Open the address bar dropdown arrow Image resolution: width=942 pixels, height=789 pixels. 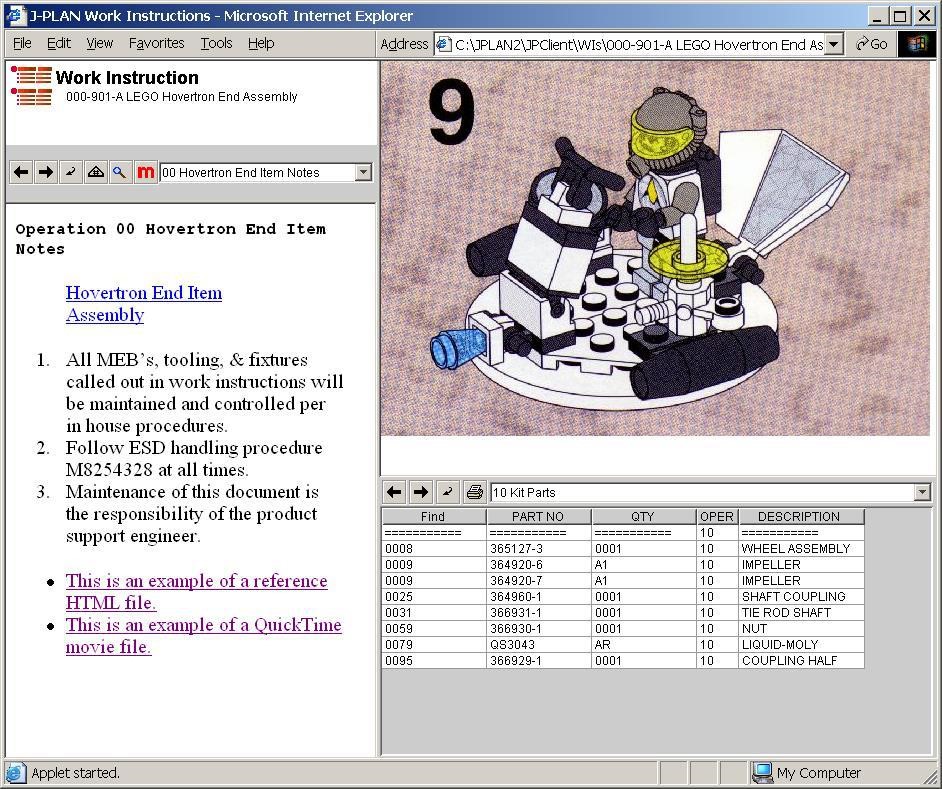(x=833, y=44)
